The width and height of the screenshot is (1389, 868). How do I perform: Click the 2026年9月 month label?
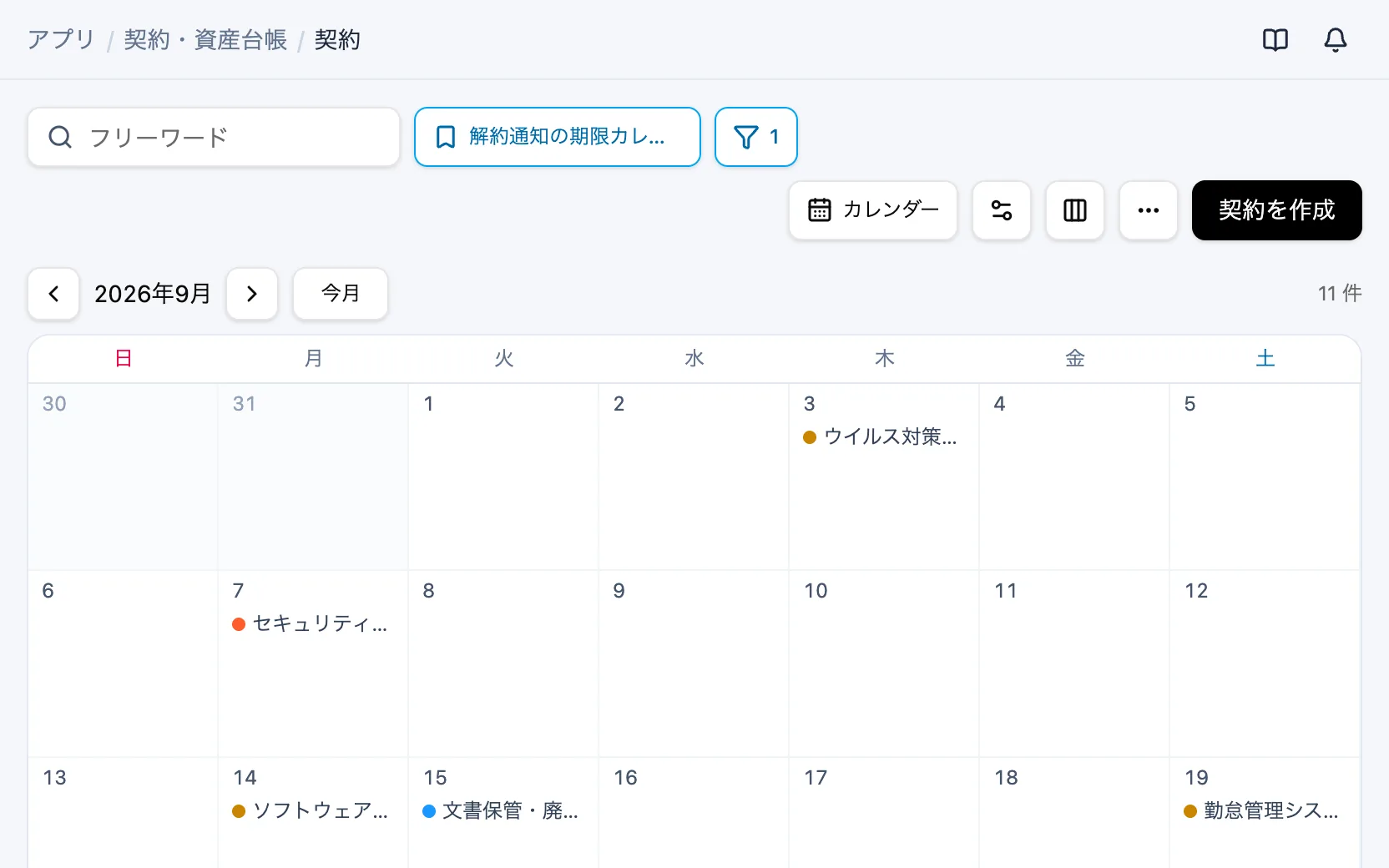(153, 294)
